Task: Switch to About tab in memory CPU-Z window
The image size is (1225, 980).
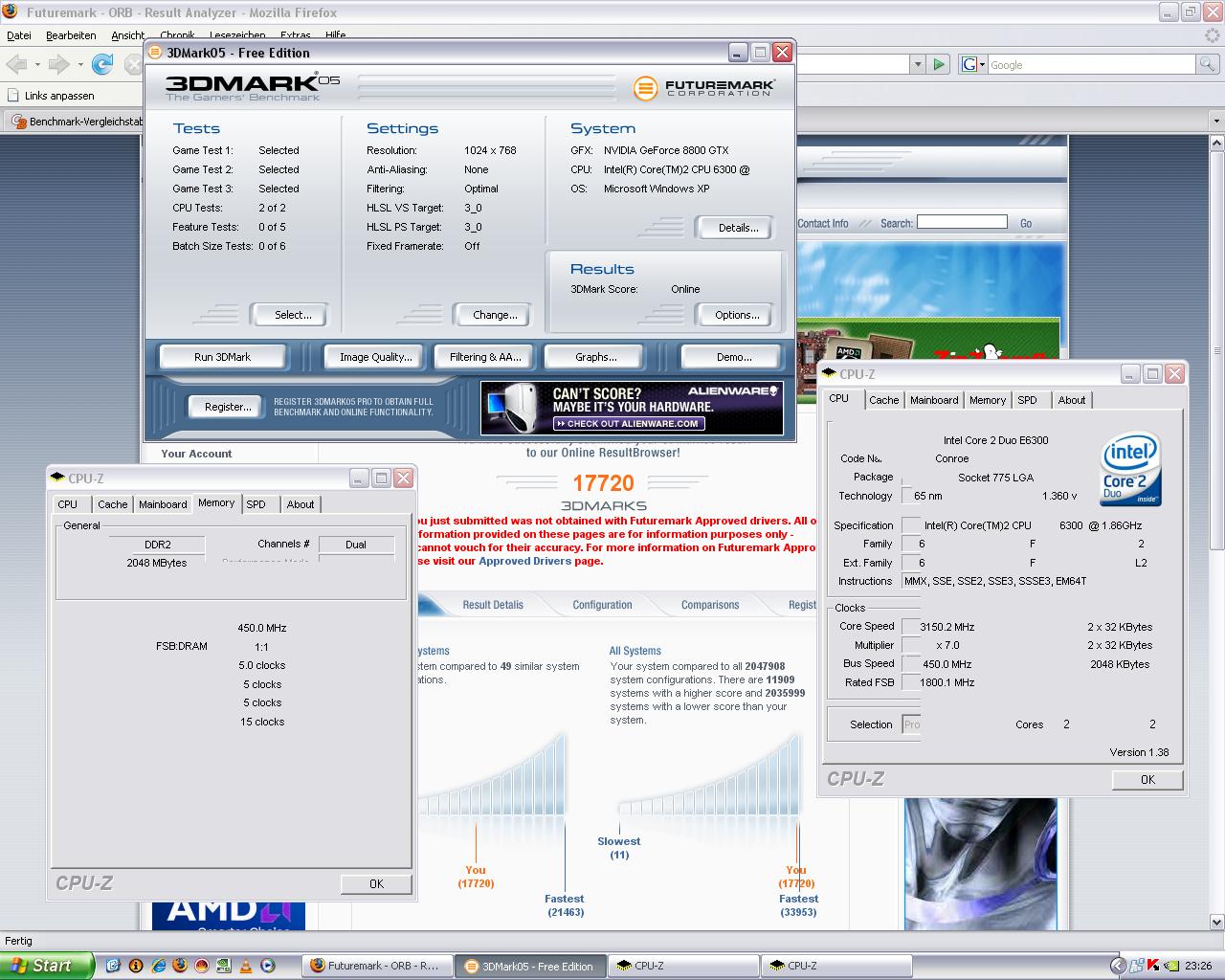Action: [301, 504]
